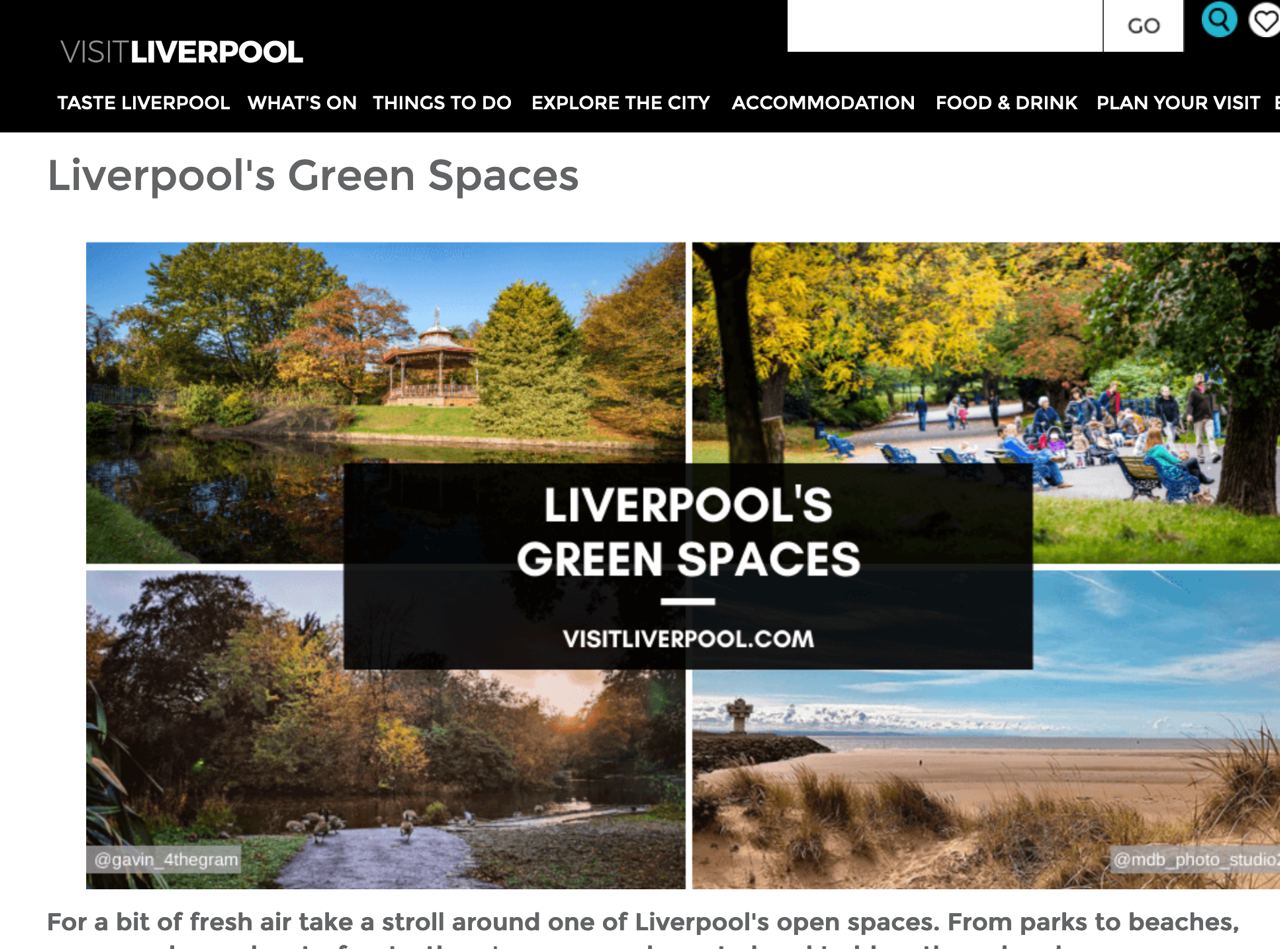Click the teal search magnifier icon
The image size is (1280, 949).
[1219, 19]
